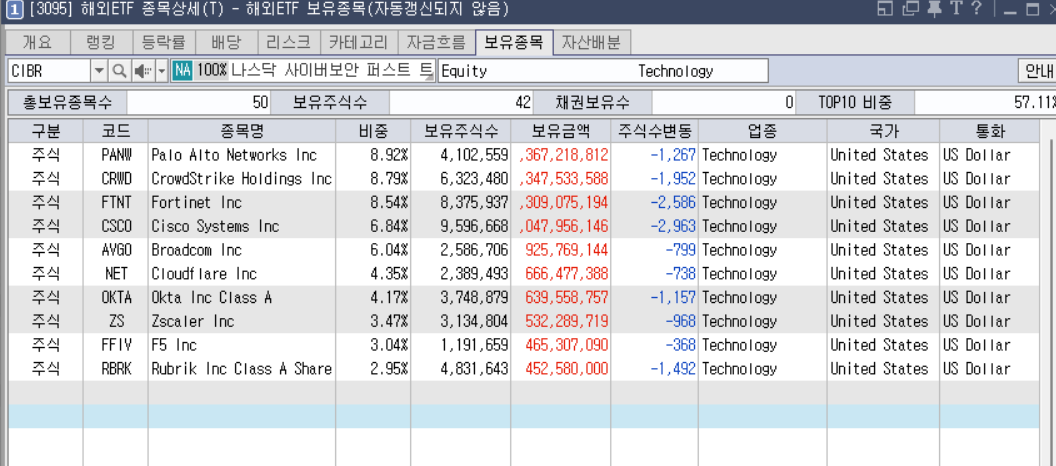The width and height of the screenshot is (1056, 466).
Task: Sort by the 코드 column header
Action: (116, 131)
